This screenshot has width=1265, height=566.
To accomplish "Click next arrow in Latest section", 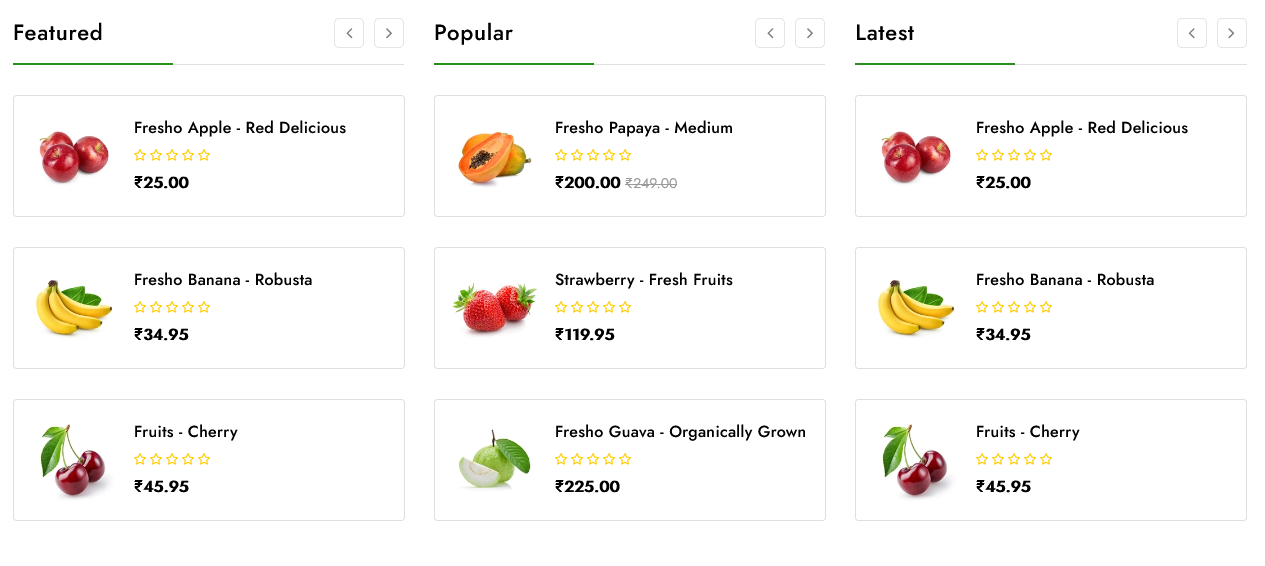I will (x=1232, y=33).
